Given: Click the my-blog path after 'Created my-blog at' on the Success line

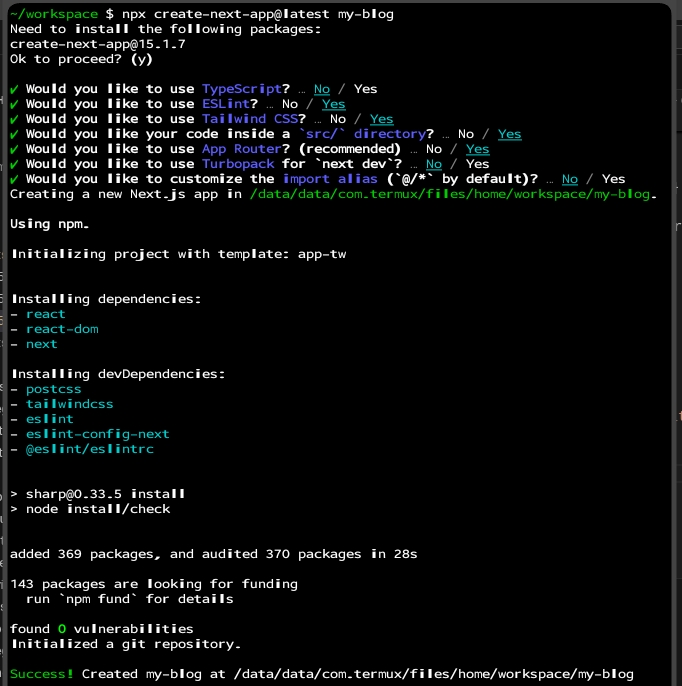Looking at the screenshot, I should 434,674.
